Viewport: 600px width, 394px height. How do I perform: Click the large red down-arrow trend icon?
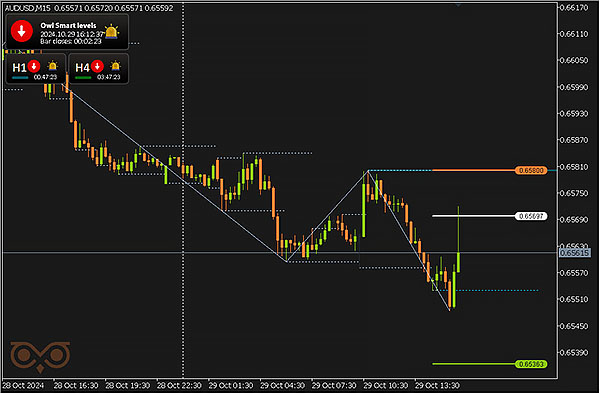[x=22, y=31]
